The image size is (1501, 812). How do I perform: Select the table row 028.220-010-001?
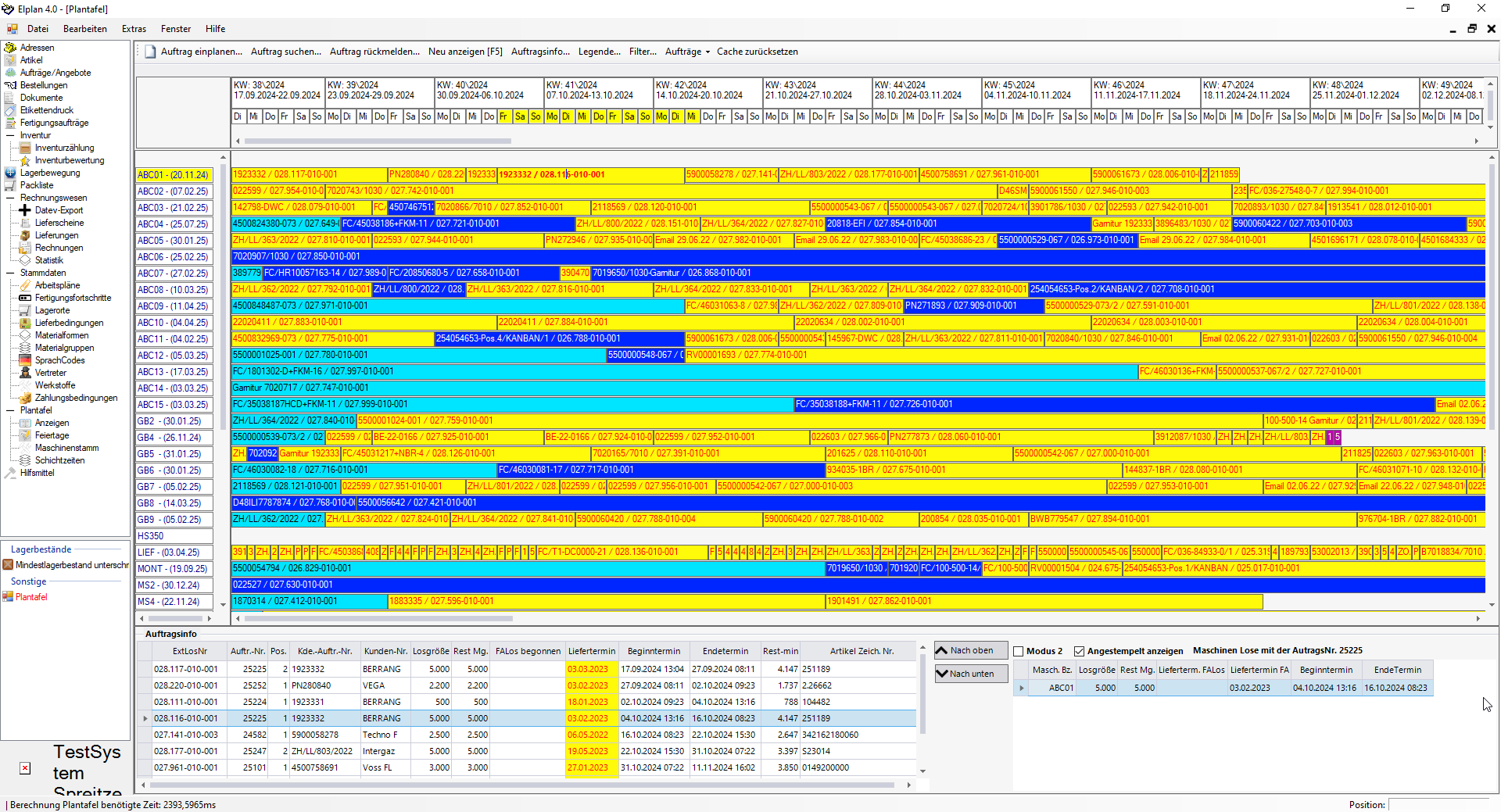click(526, 685)
